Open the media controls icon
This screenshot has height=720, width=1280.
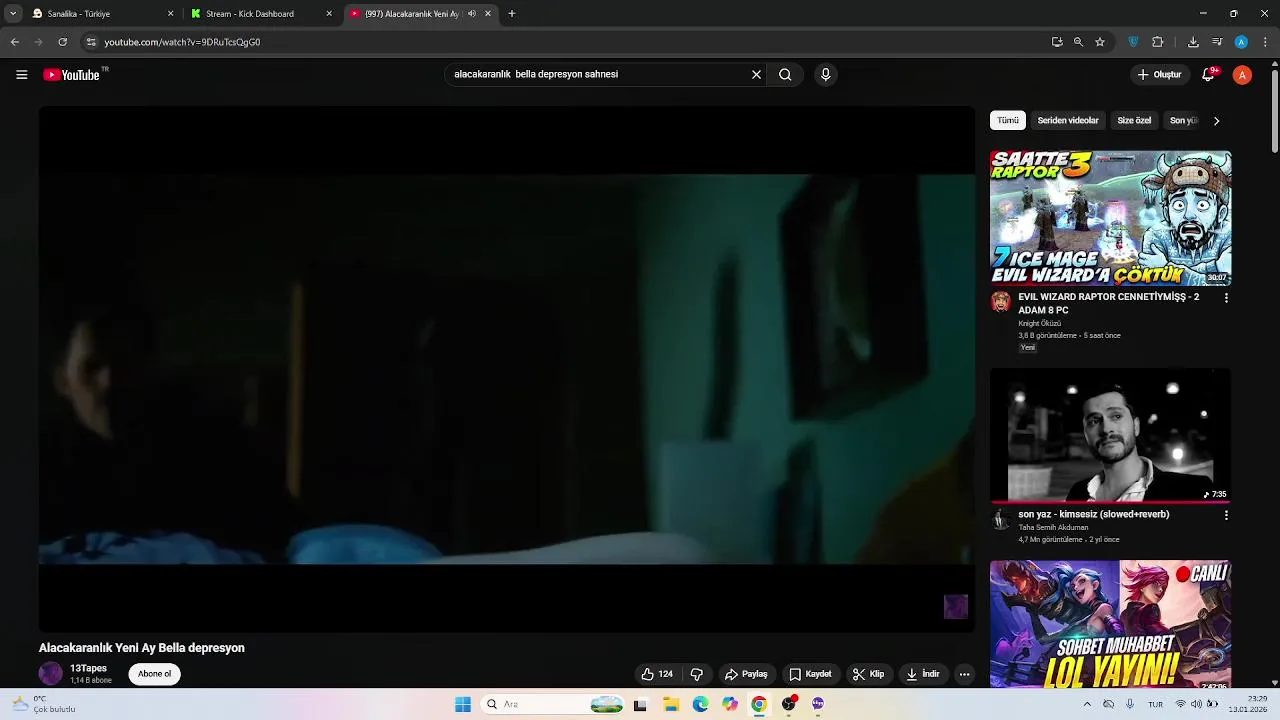(x=1217, y=42)
